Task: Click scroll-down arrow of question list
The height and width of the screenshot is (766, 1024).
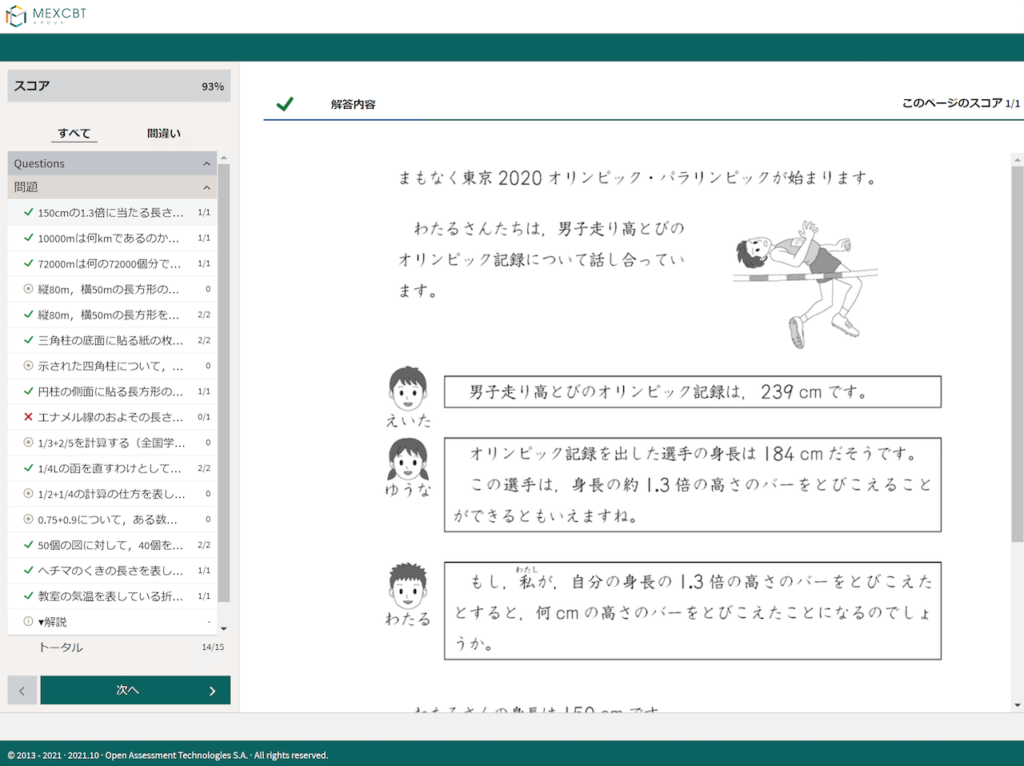Action: tap(223, 628)
